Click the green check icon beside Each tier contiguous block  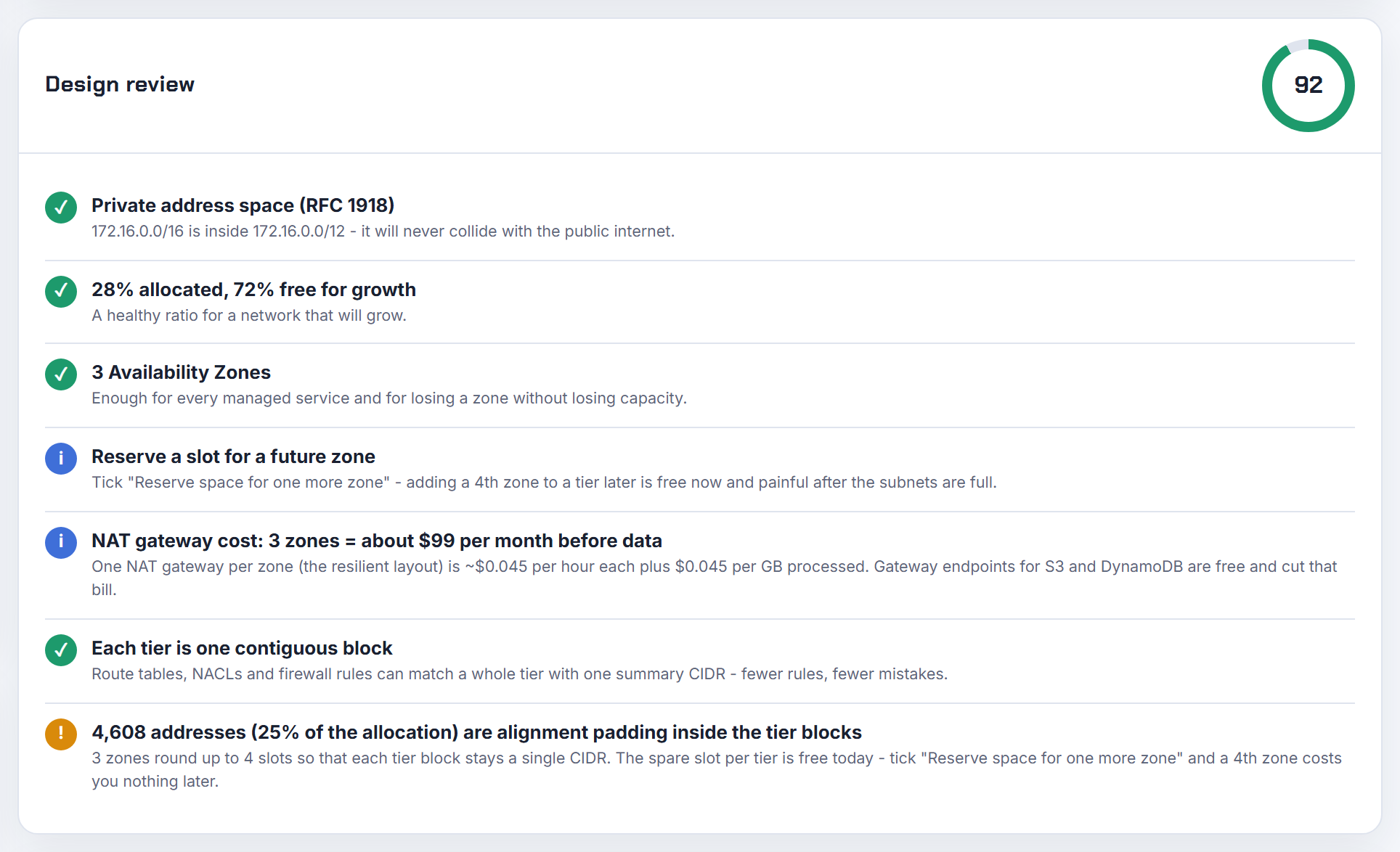pos(61,650)
